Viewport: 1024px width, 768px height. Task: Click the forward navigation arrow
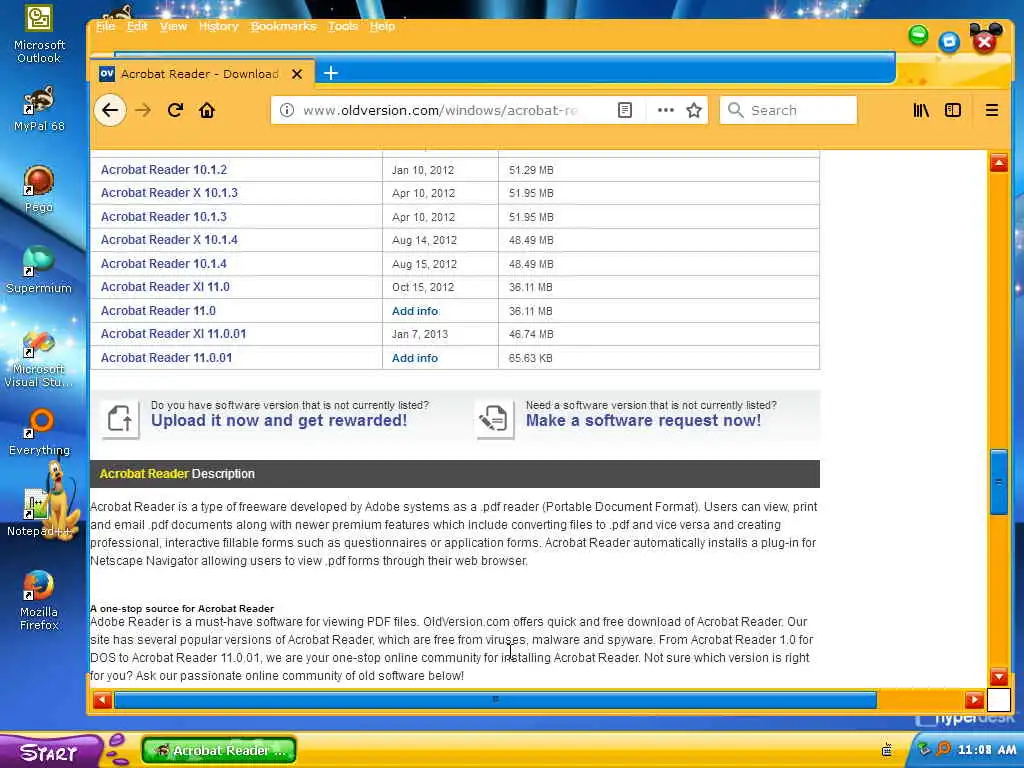tap(143, 110)
